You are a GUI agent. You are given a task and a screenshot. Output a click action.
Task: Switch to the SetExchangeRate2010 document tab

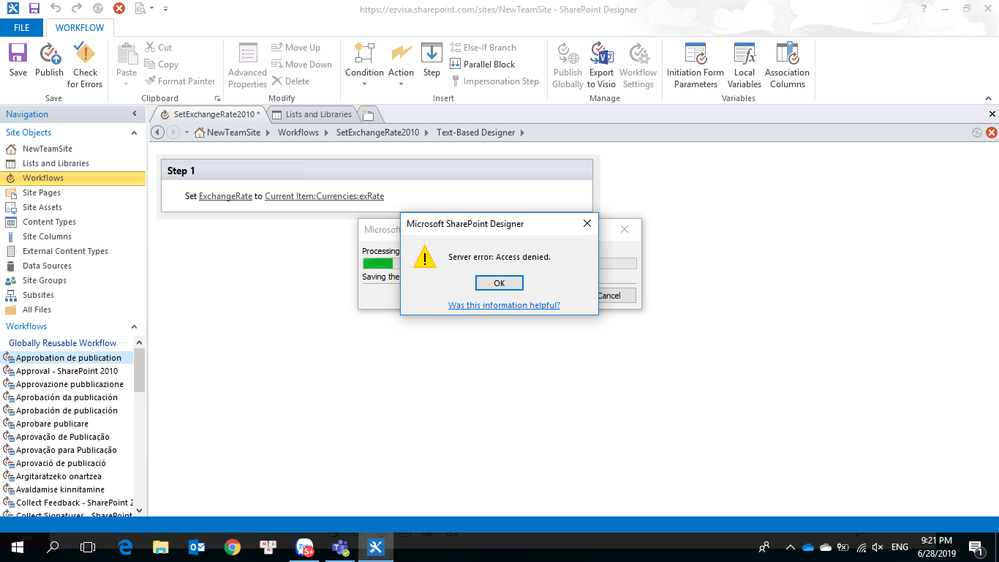209,114
